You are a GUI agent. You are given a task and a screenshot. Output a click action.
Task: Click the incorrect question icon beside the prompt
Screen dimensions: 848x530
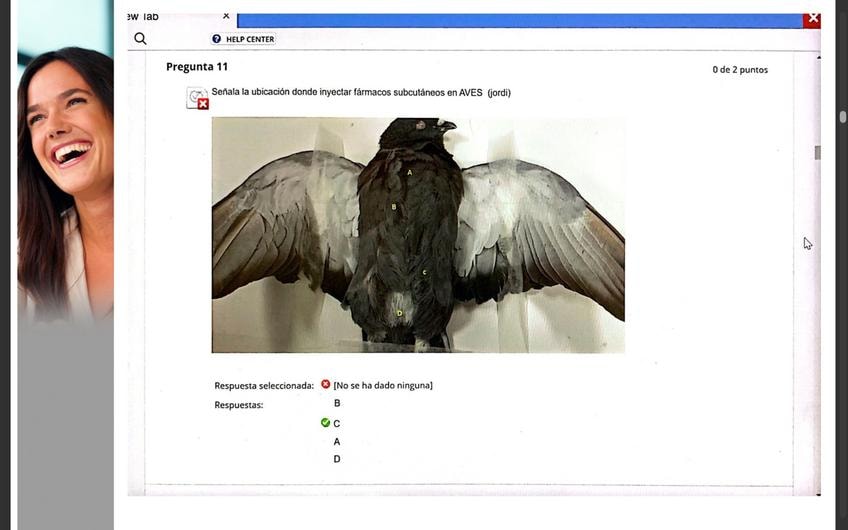pyautogui.click(x=197, y=98)
